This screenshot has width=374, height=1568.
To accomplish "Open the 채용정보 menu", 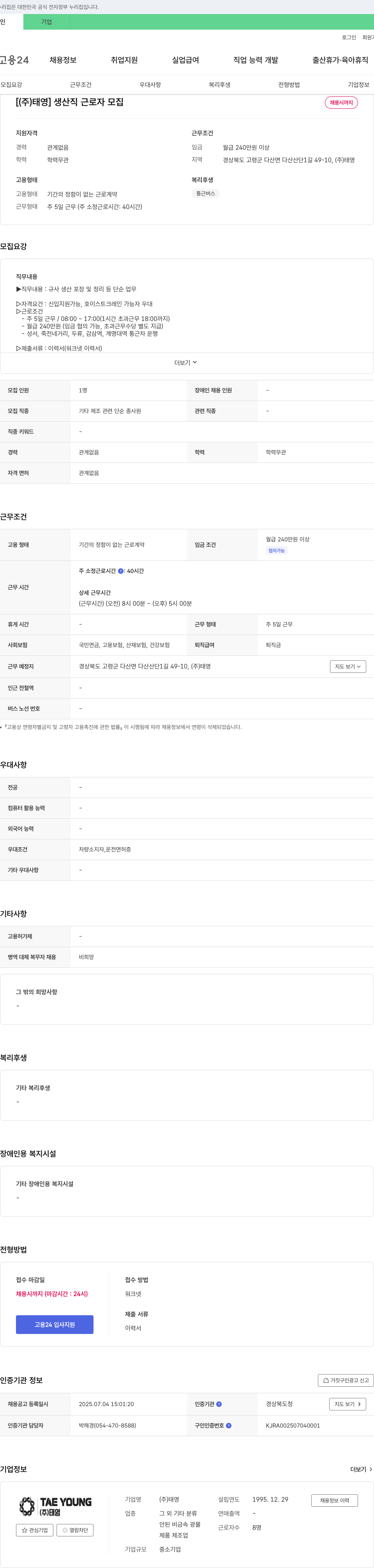I will [x=63, y=60].
